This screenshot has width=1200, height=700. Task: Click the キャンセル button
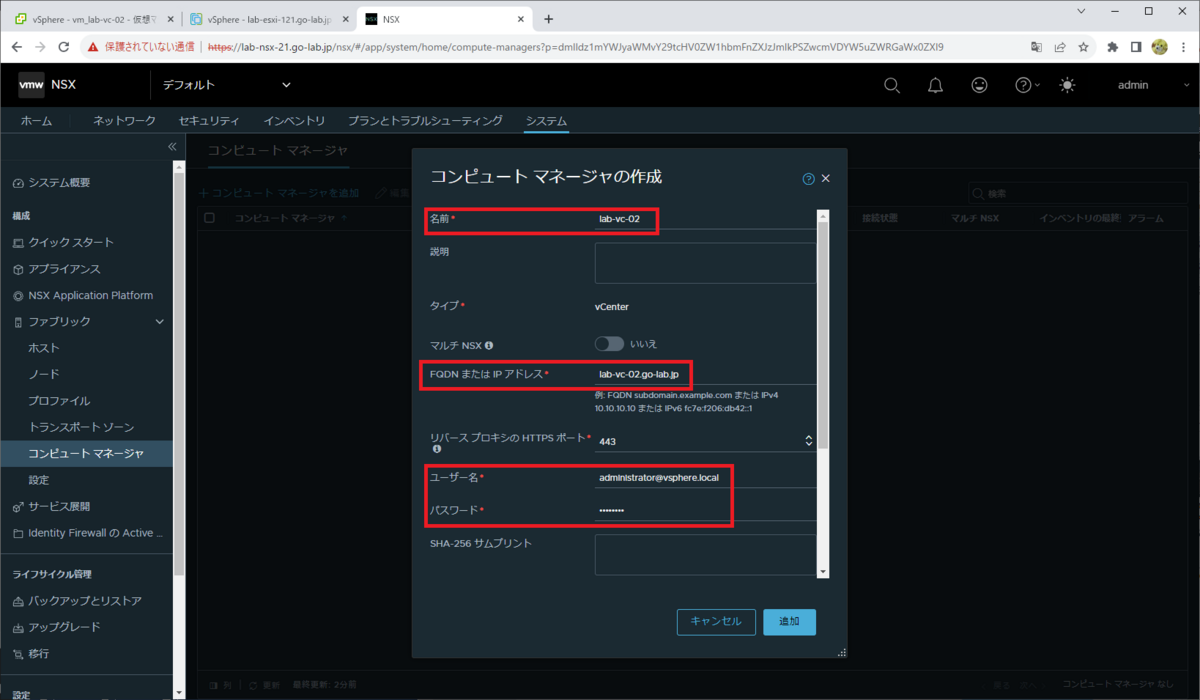(x=716, y=621)
